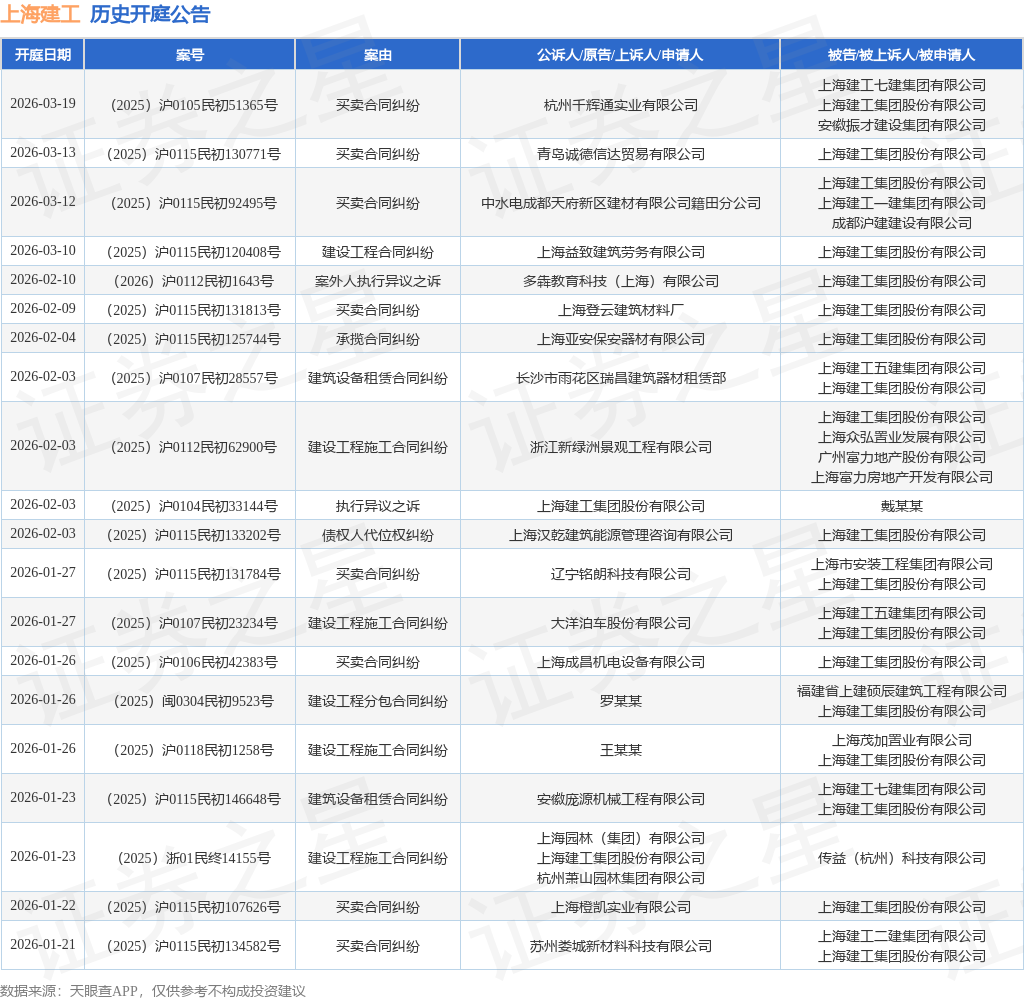Viewport: 1024px width, 1000px height.
Task: Click plaintiff 上海登云建筑材料厂
Action: click(x=620, y=310)
